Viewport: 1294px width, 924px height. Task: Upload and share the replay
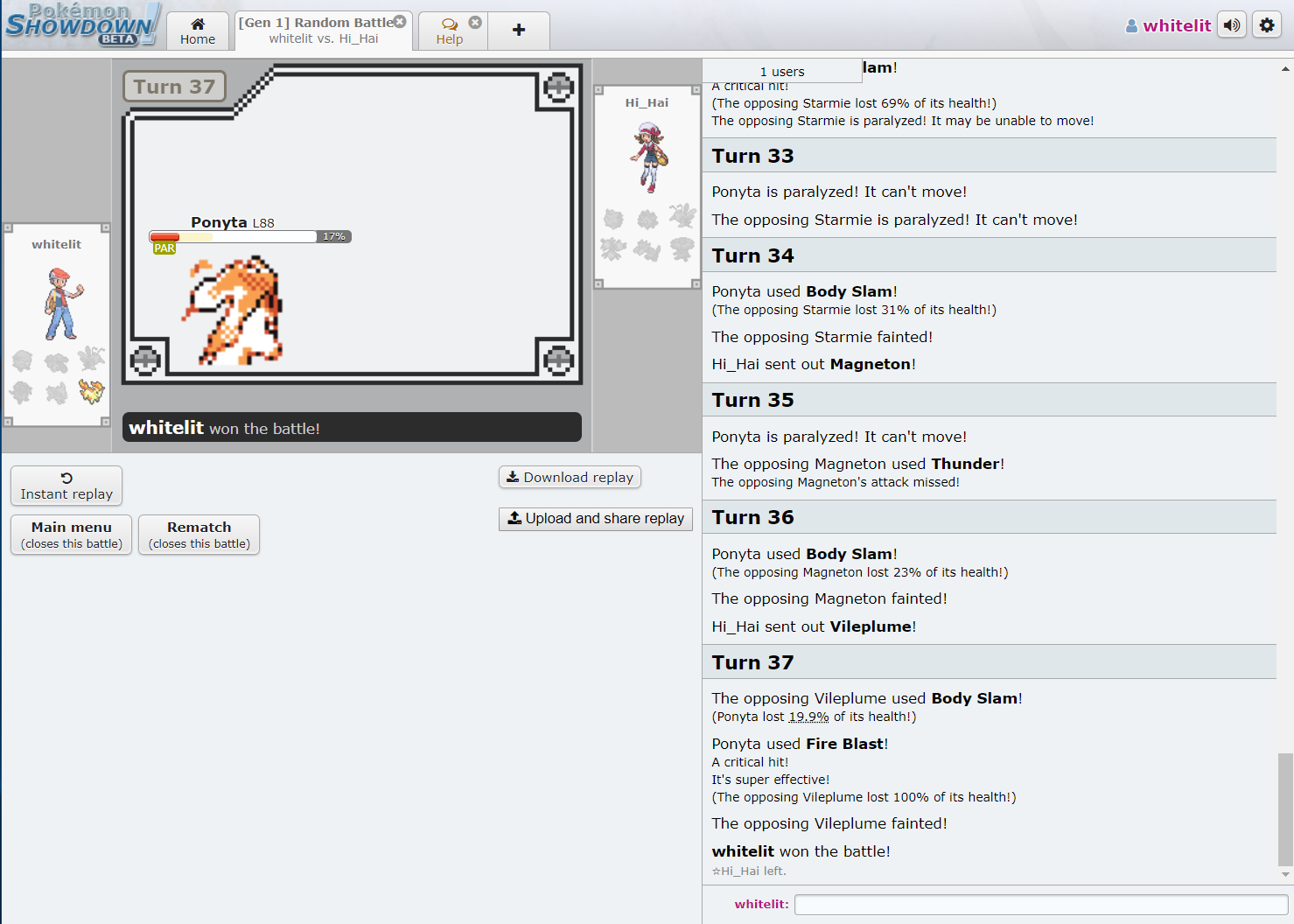click(x=596, y=519)
